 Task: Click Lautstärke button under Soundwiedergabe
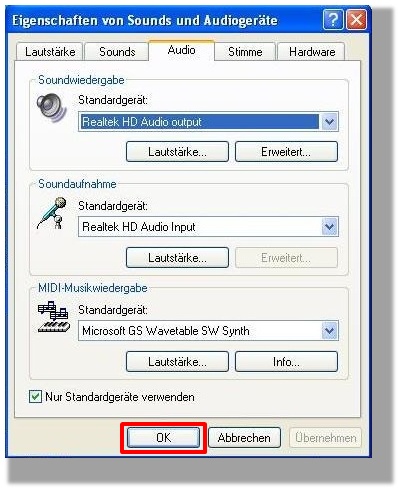pyautogui.click(x=177, y=152)
